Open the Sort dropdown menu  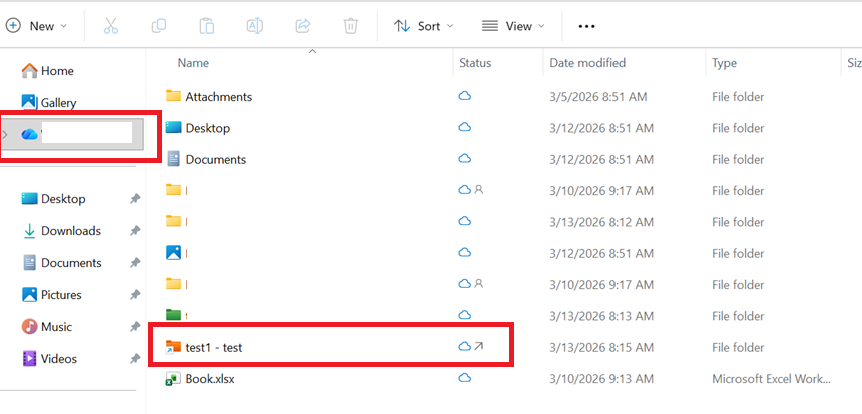(x=424, y=26)
